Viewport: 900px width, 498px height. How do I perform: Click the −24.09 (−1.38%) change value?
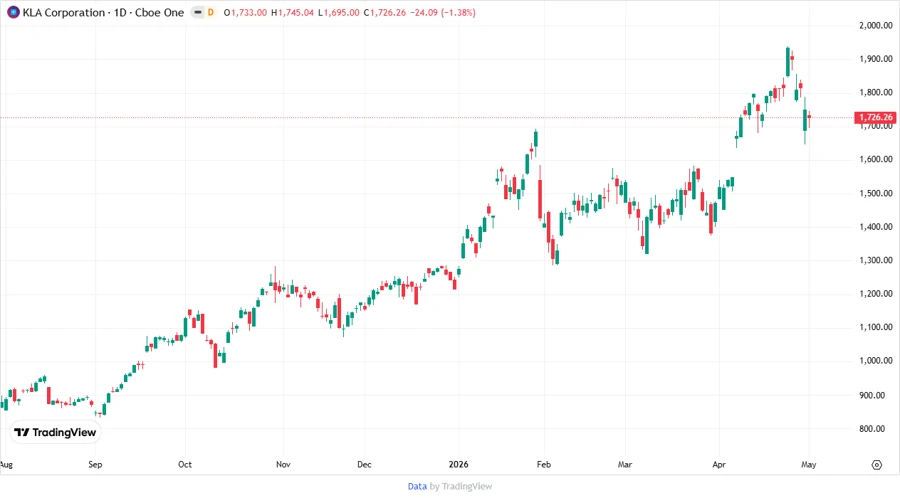click(x=443, y=13)
